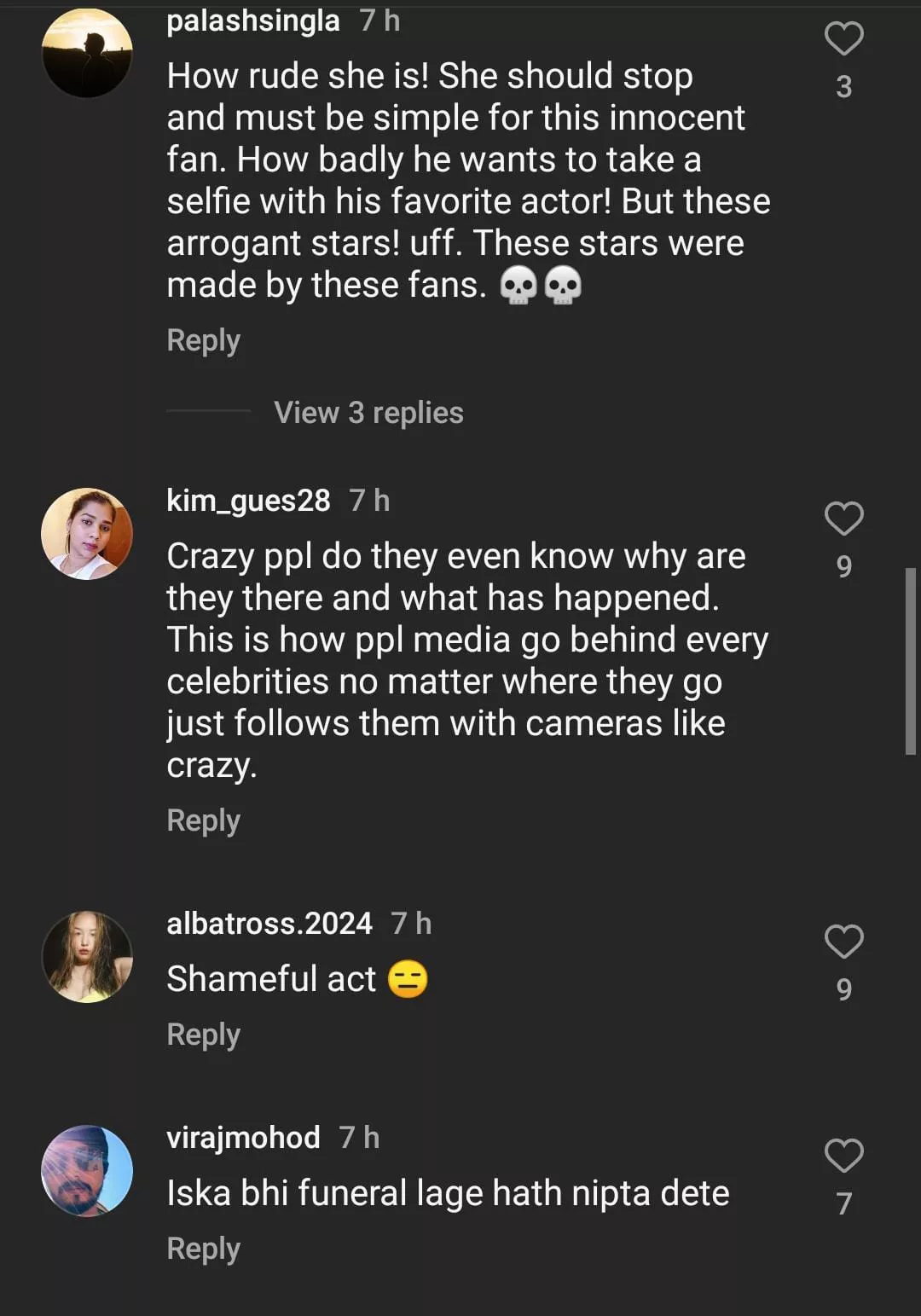View albatross.2024's avatar
The width and height of the screenshot is (921, 1316).
click(87, 957)
